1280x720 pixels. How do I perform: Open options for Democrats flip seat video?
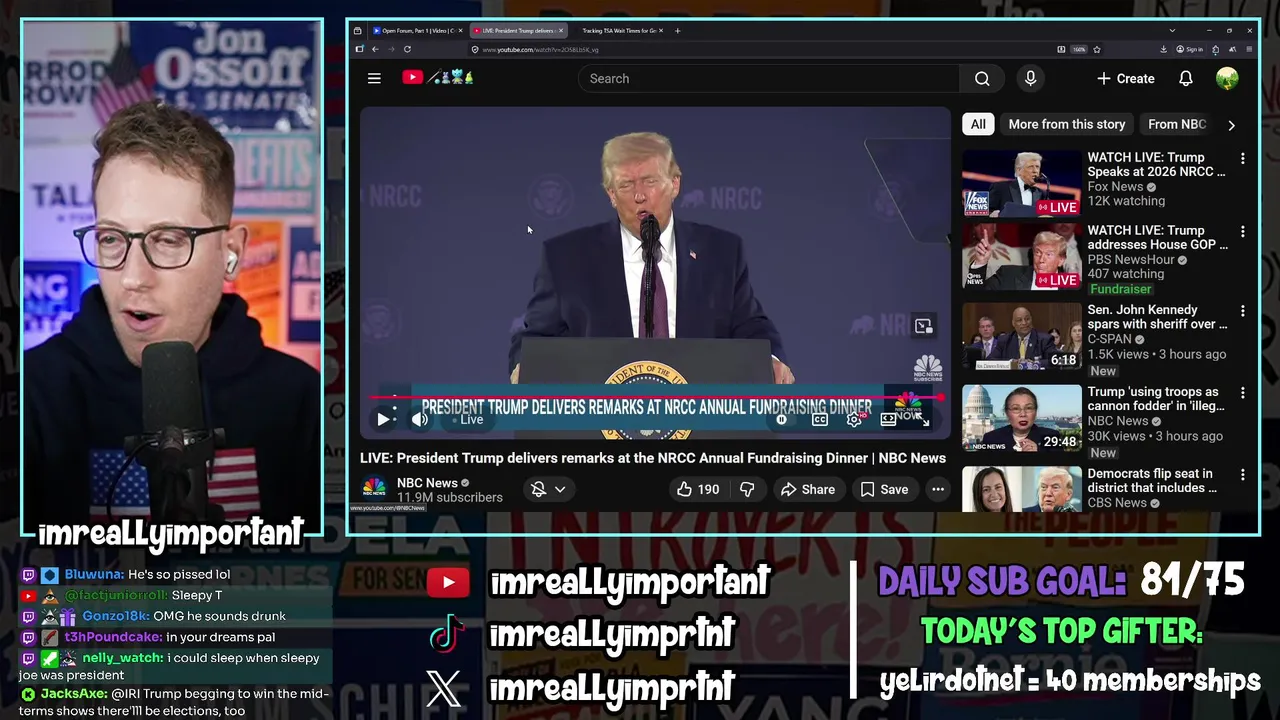click(1243, 475)
